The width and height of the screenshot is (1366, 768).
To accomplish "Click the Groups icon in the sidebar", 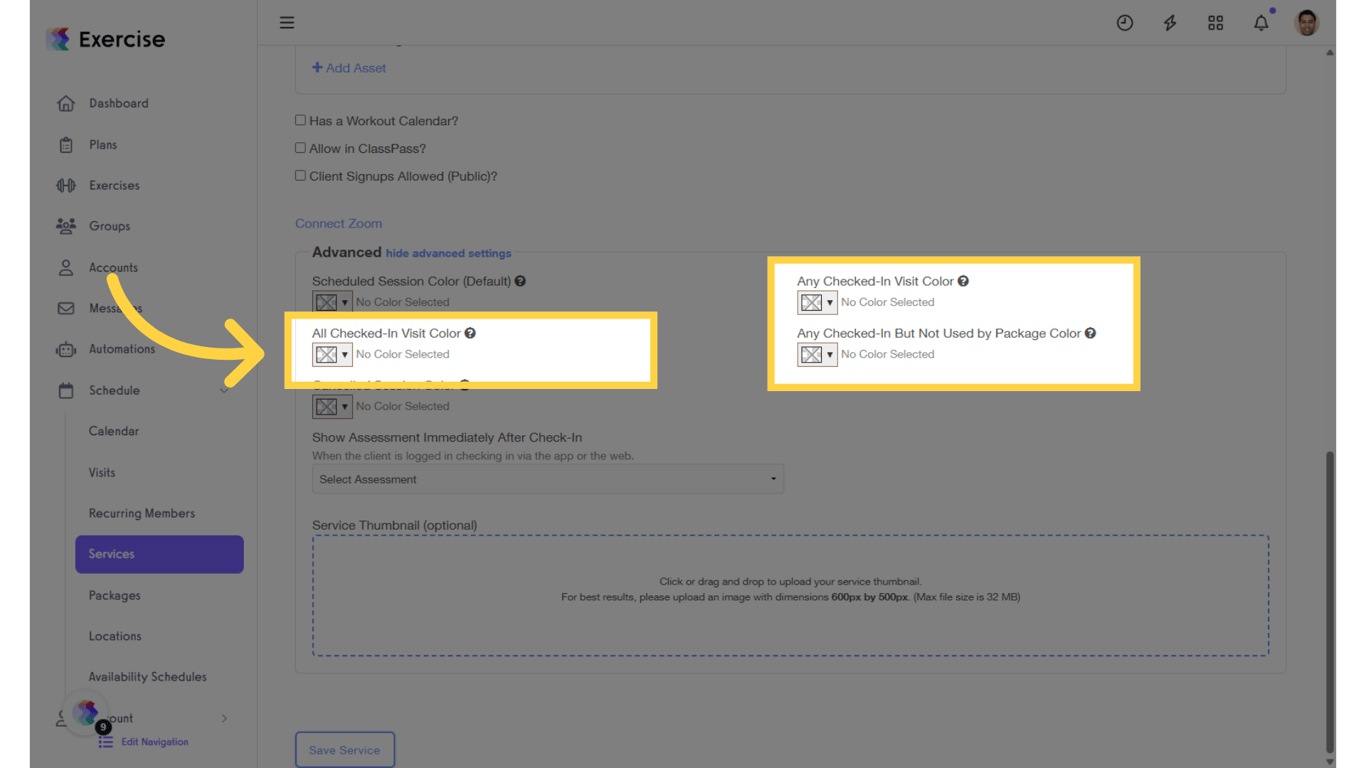I will (67, 226).
